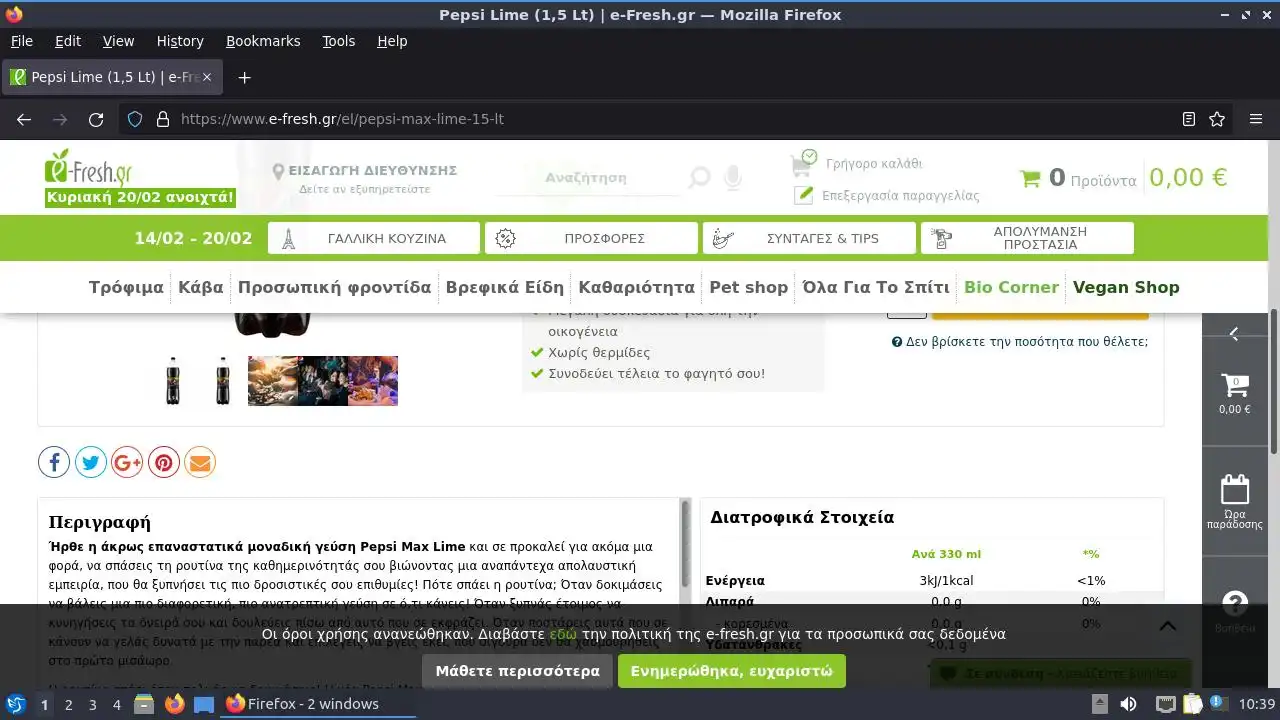This screenshot has width=1280, height=720.
Task: Toggle reader view icon
Action: click(x=1189, y=119)
